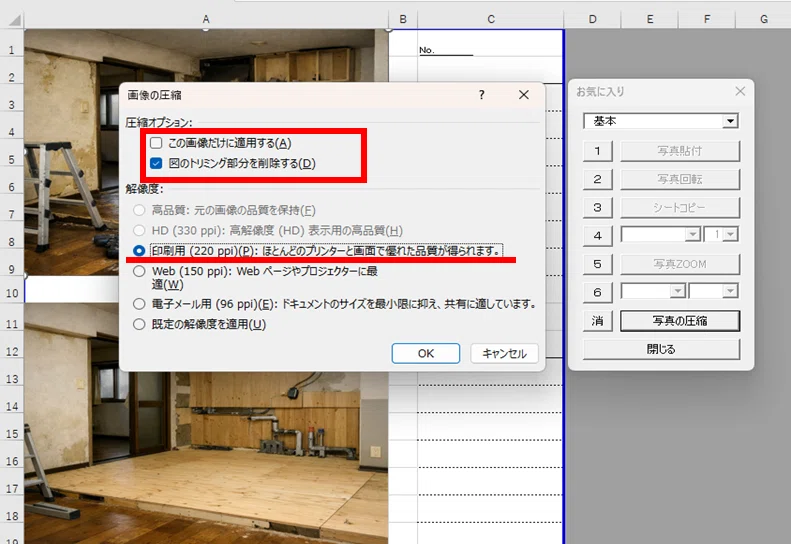Click the 写真ZOOM button
Image resolution: width=791 pixels, height=544 pixels.
click(680, 264)
